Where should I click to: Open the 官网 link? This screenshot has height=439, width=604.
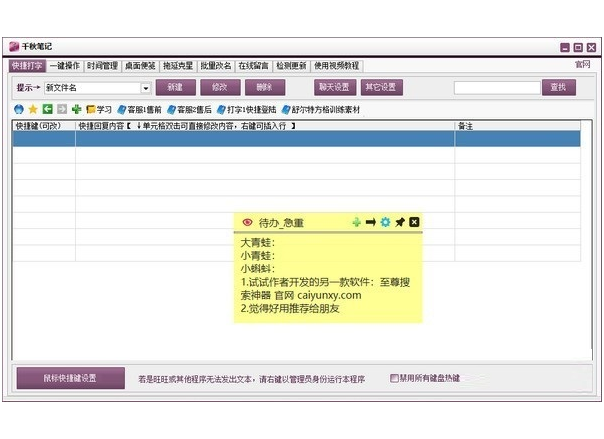click(x=582, y=64)
